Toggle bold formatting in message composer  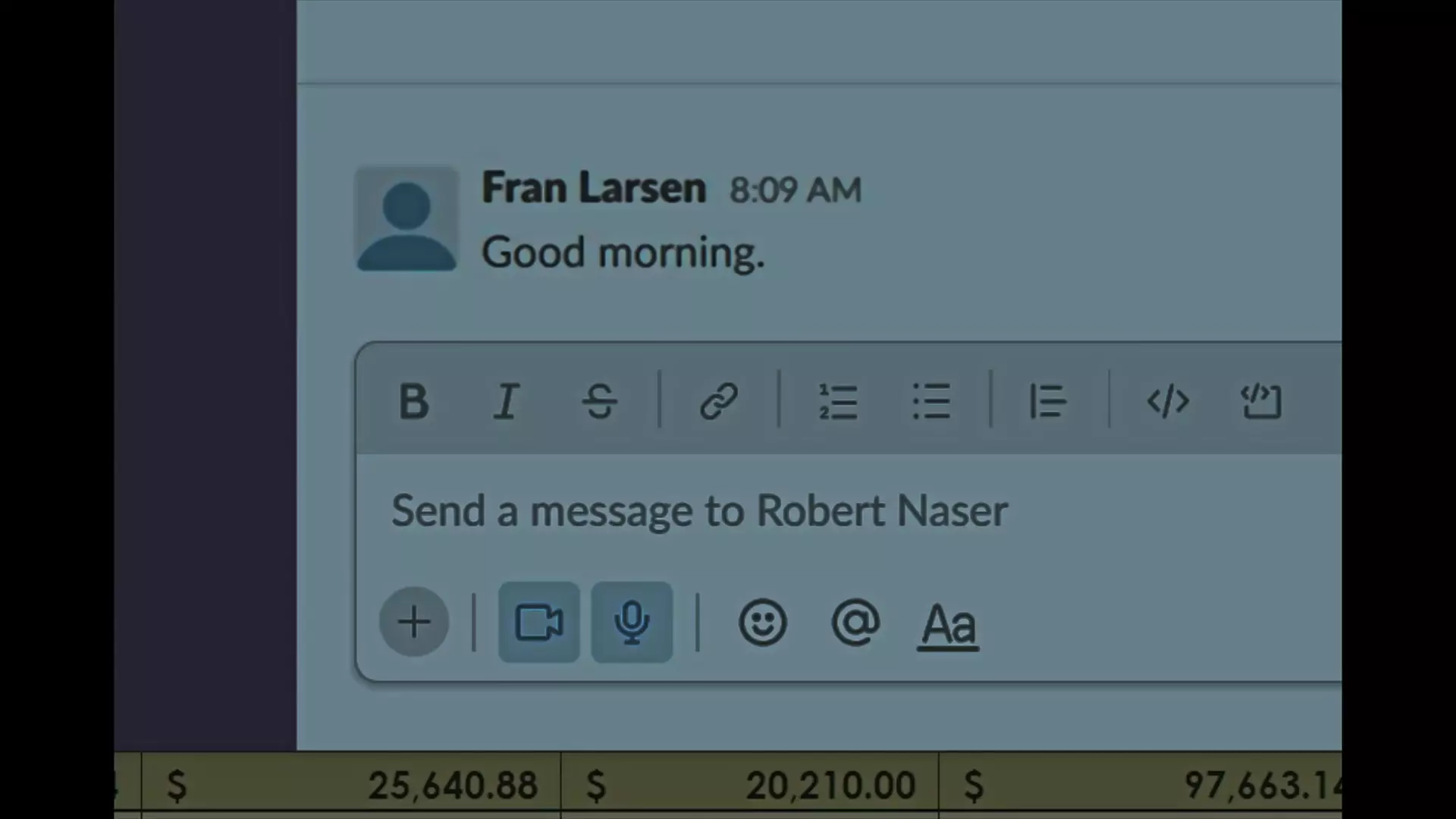pos(413,400)
